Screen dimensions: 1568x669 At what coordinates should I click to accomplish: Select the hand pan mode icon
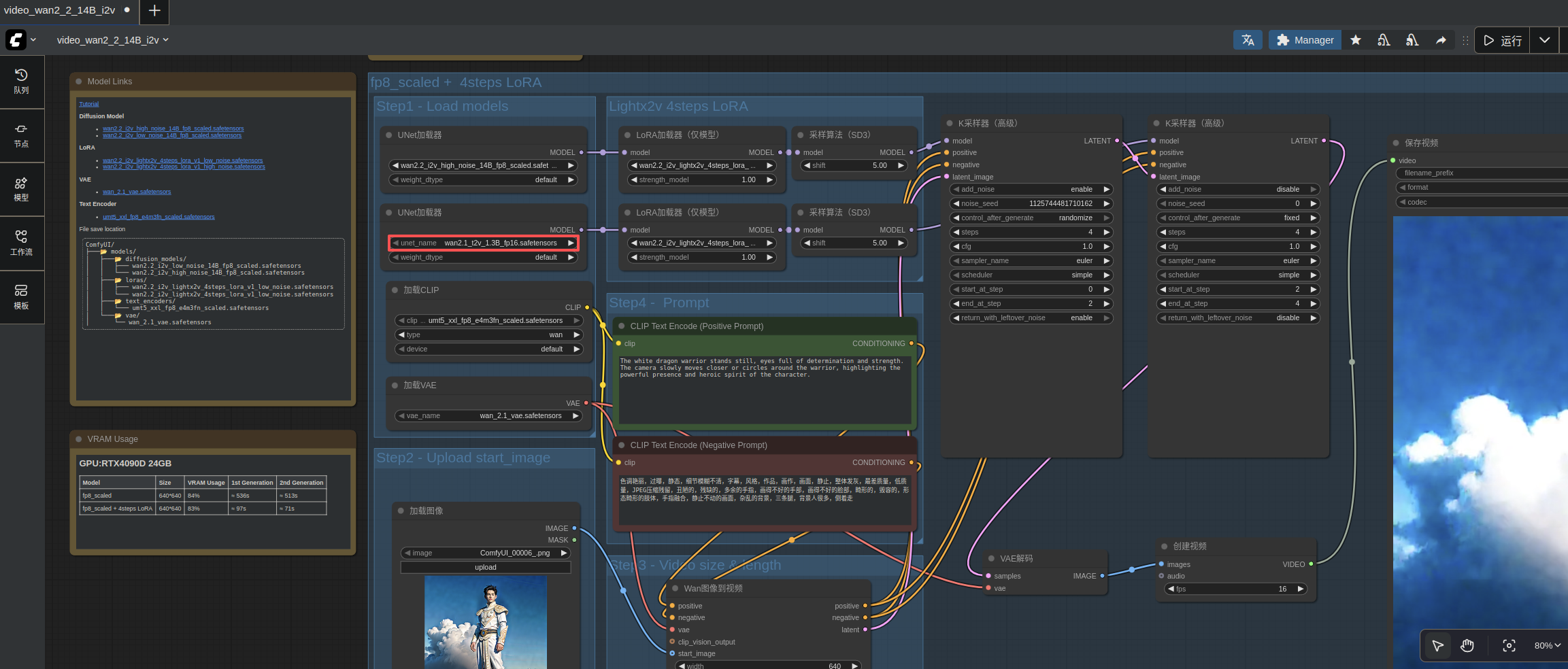pos(1467,646)
